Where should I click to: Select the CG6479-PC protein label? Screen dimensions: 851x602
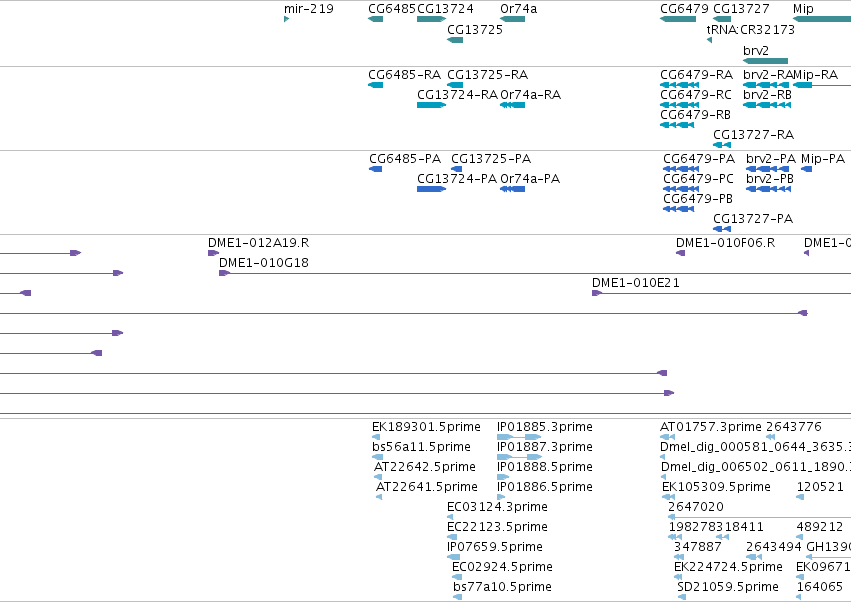[698, 179]
